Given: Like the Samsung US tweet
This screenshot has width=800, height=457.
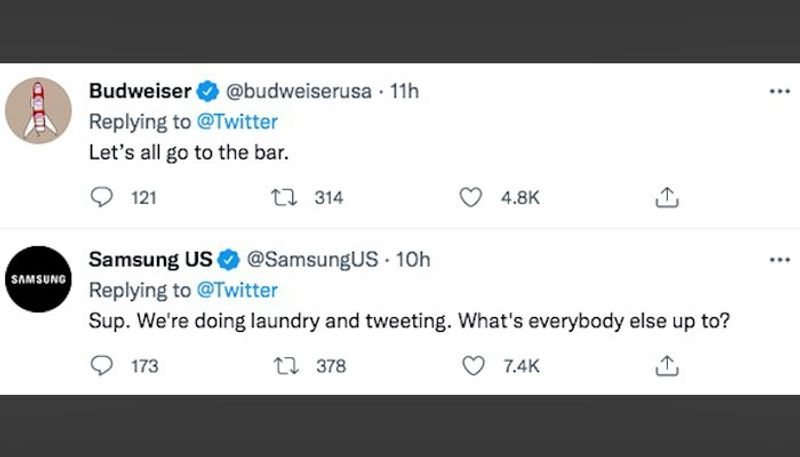Looking at the screenshot, I should tap(471, 366).
